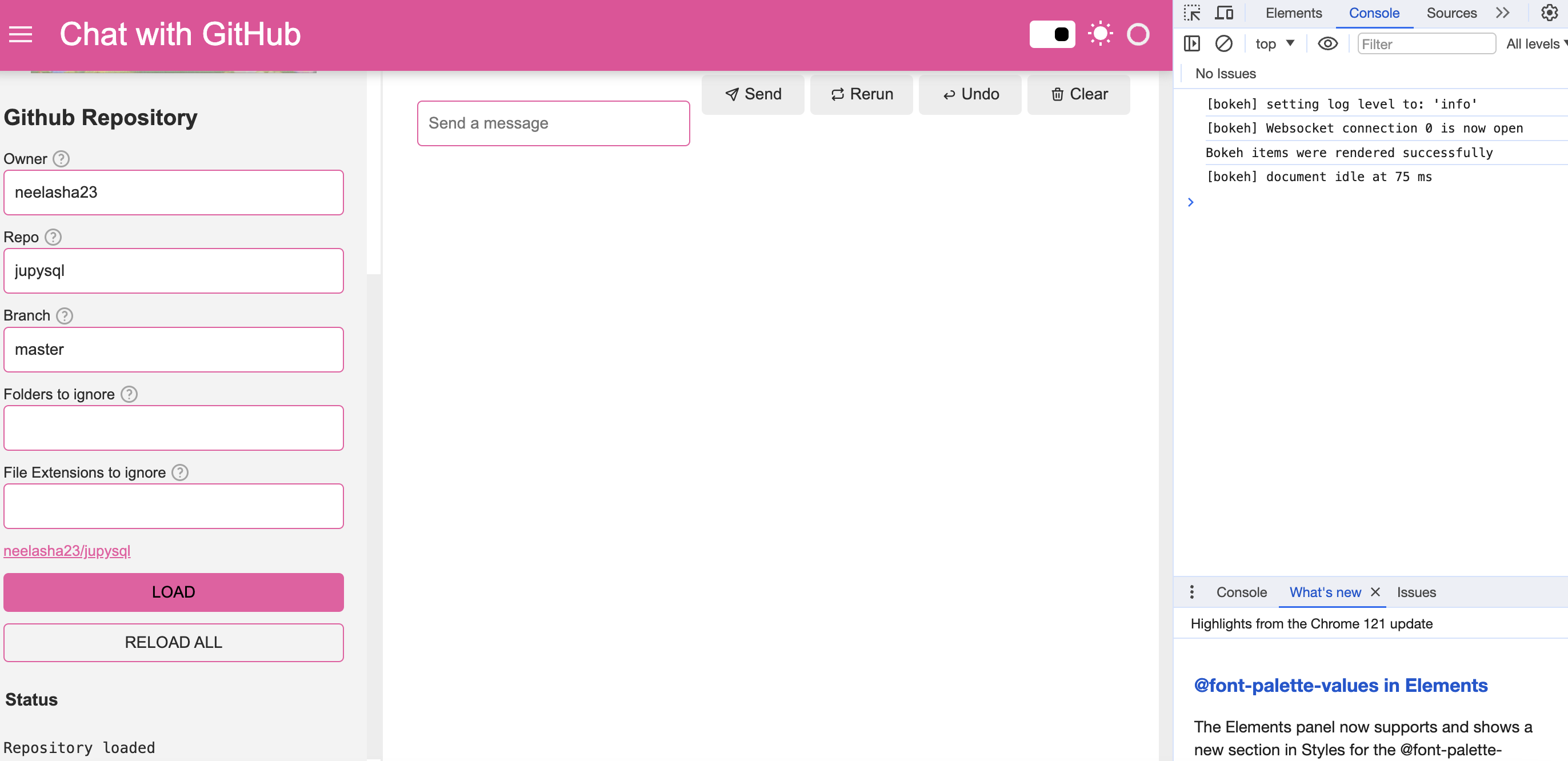Click the LOAD button
The height and width of the screenshot is (761, 1568).
tap(174, 592)
